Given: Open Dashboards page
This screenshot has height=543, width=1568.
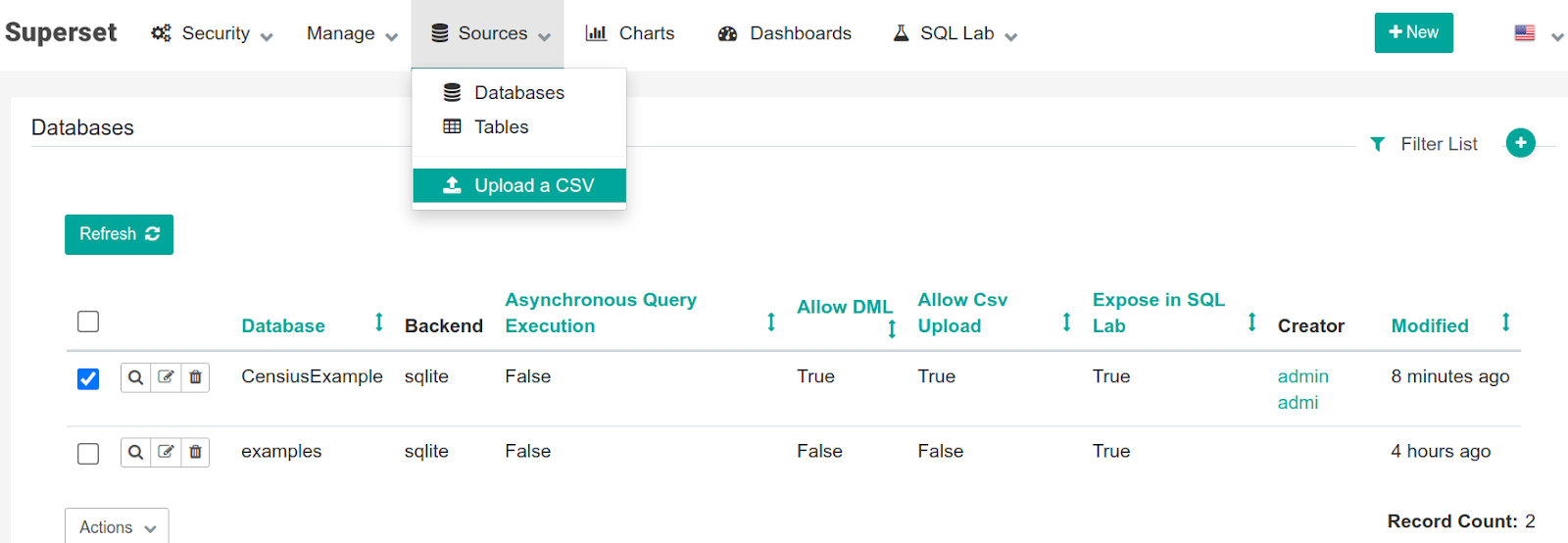Looking at the screenshot, I should pos(784,33).
